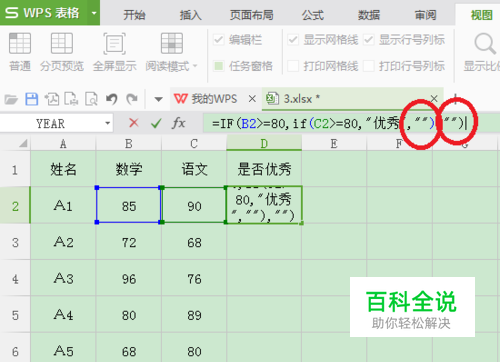Open Page Break Preview (分页预览)

[x=62, y=52]
